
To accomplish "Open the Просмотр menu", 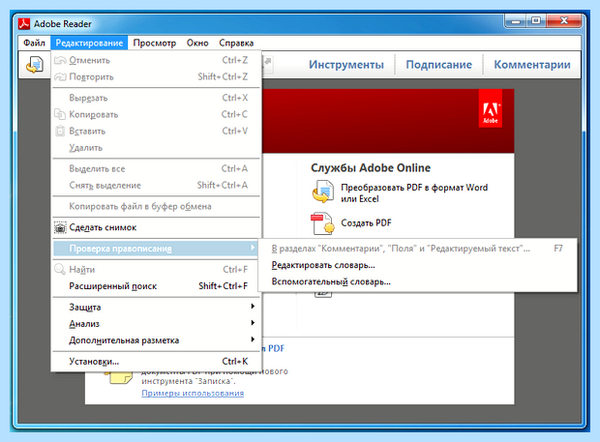I will pos(155,43).
